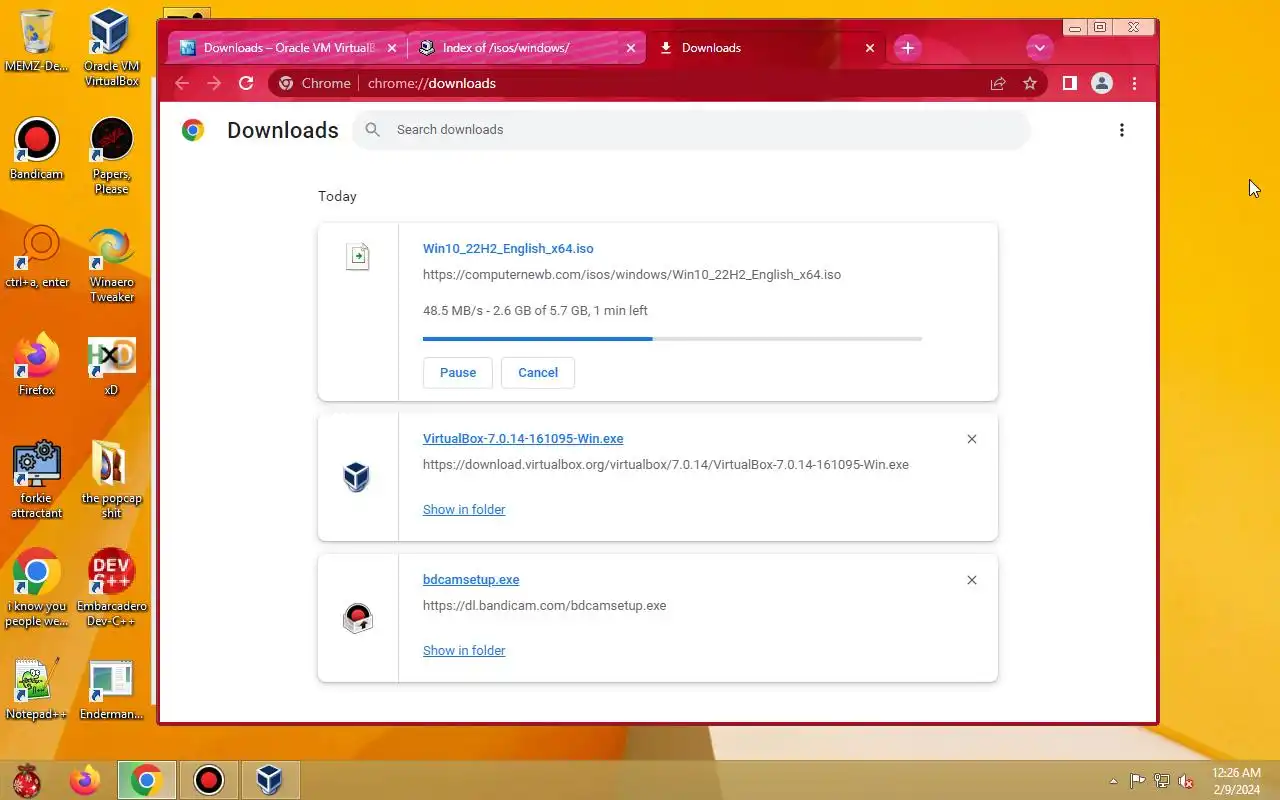Open the taskbar clock and date
Image resolution: width=1280 pixels, height=800 pixels.
[x=1236, y=781]
